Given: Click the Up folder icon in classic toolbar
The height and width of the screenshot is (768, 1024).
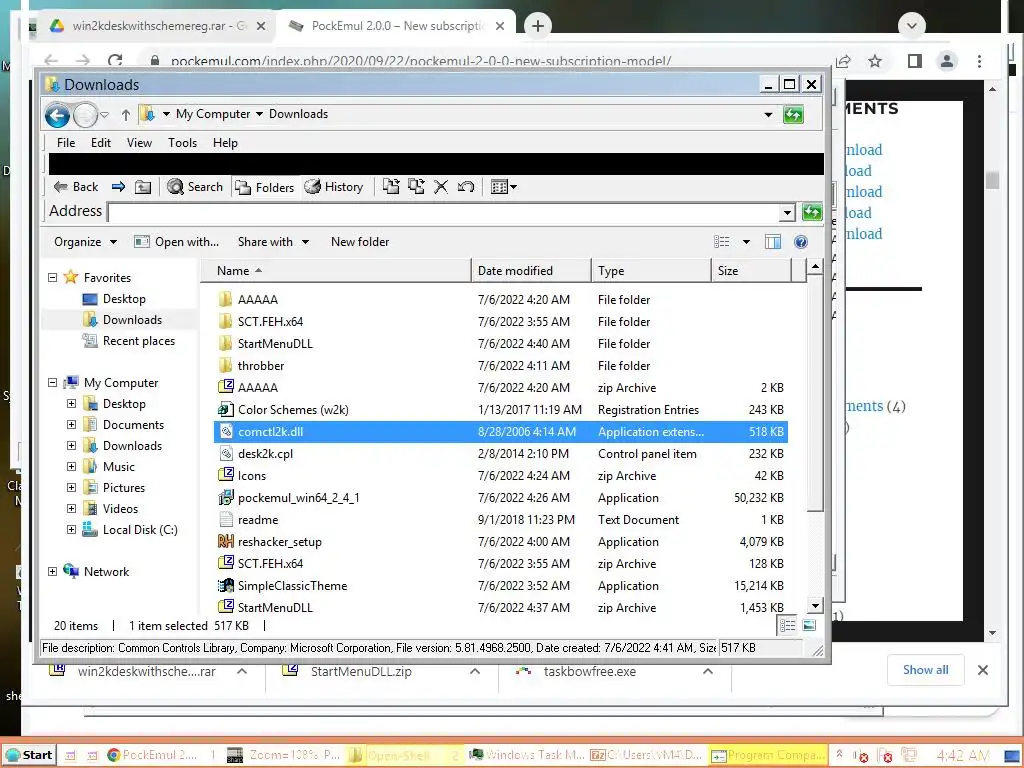Looking at the screenshot, I should coord(142,187).
